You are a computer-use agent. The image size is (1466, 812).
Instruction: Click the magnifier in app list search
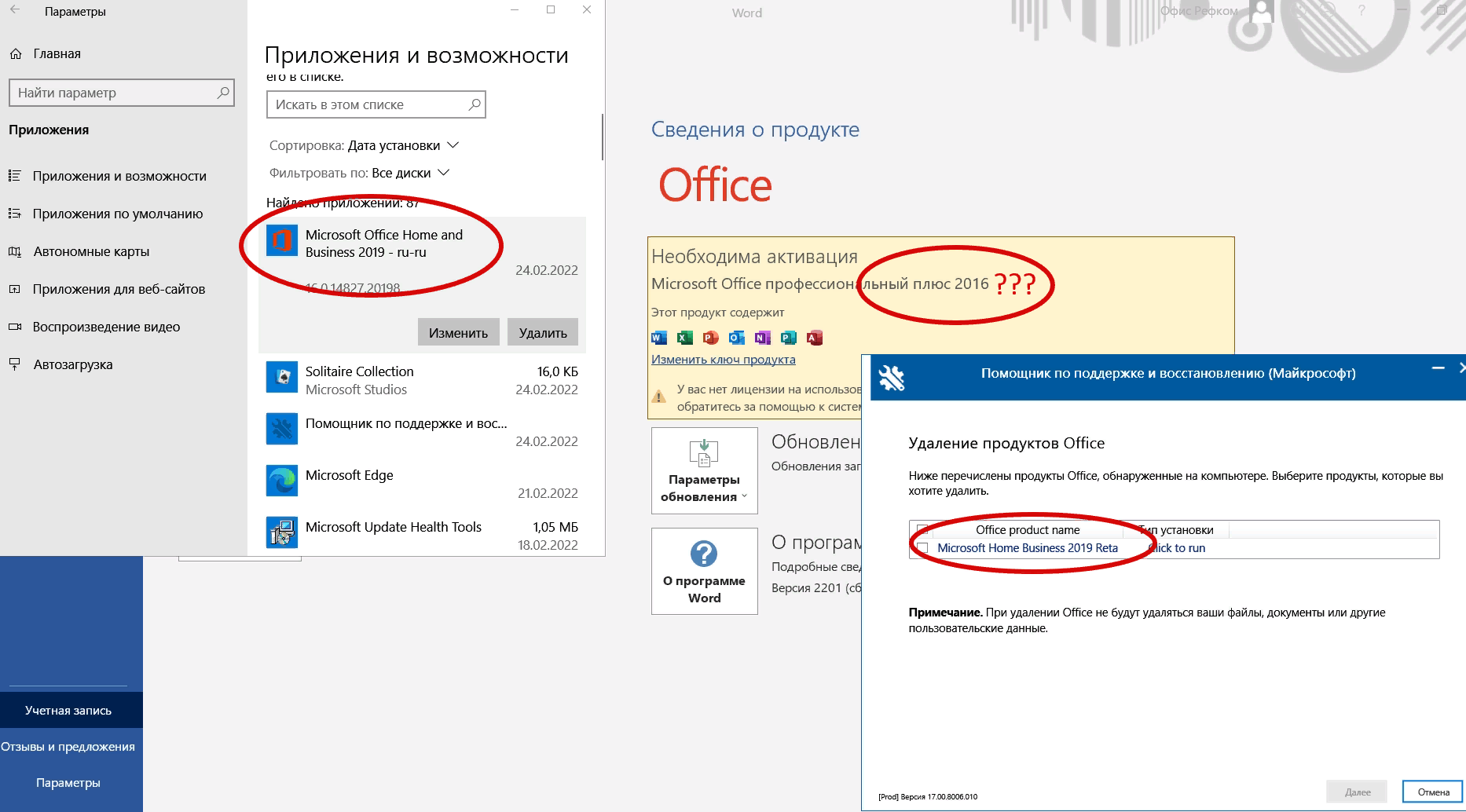[x=475, y=104]
